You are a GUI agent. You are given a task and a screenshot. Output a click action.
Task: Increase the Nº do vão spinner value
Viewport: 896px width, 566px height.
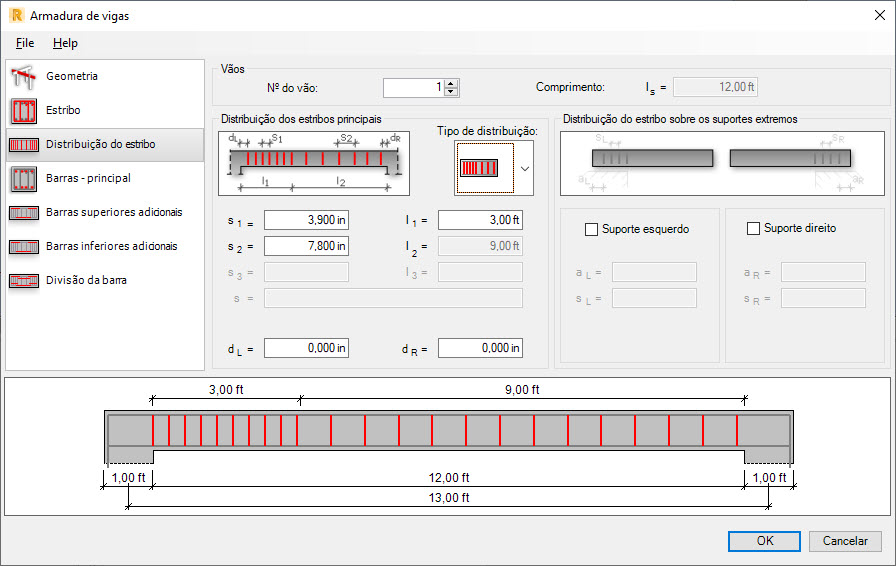pos(451,83)
